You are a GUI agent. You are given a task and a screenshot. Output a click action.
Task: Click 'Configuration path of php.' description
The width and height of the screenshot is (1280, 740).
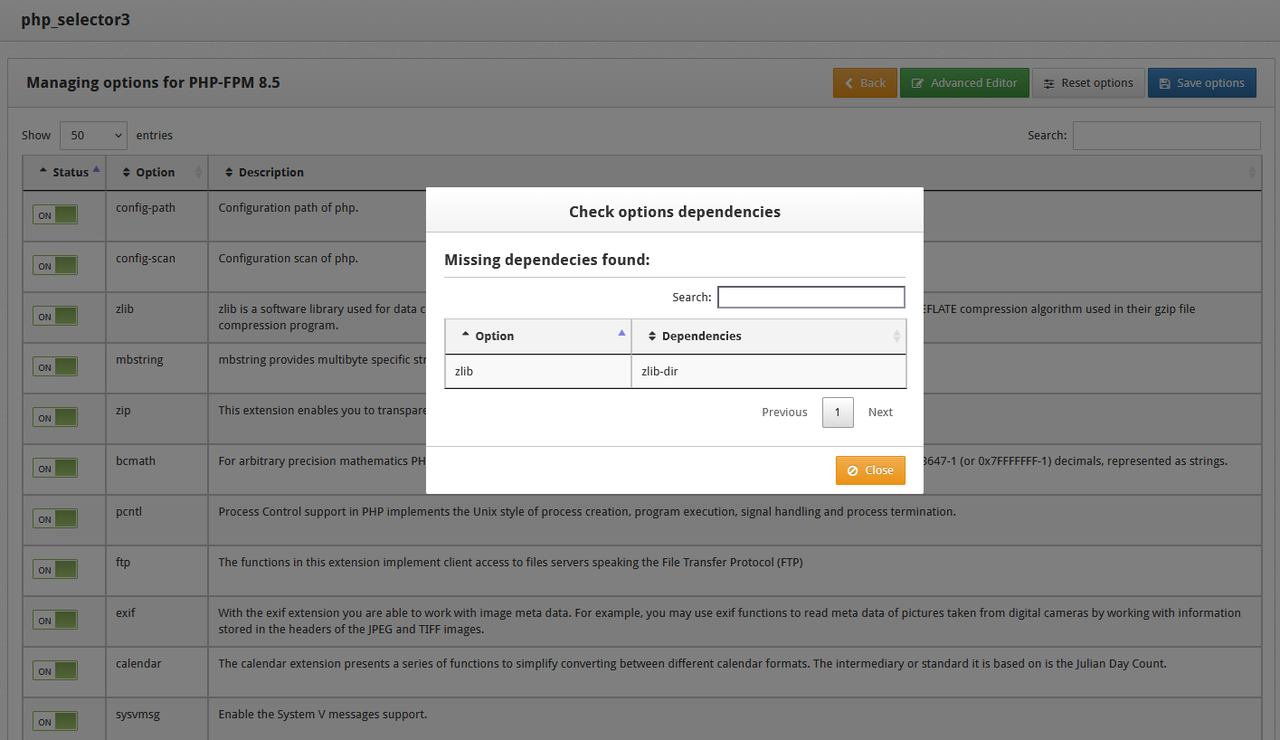point(288,208)
